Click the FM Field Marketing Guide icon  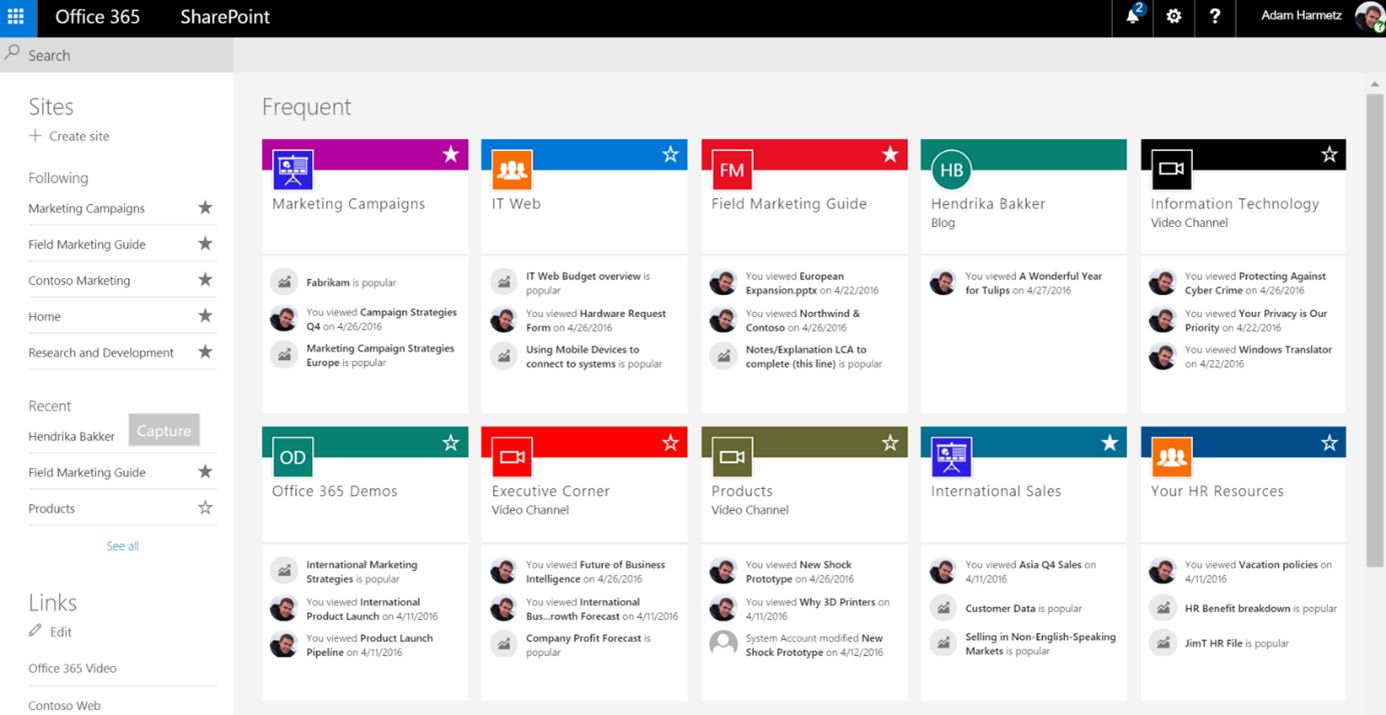tap(732, 170)
